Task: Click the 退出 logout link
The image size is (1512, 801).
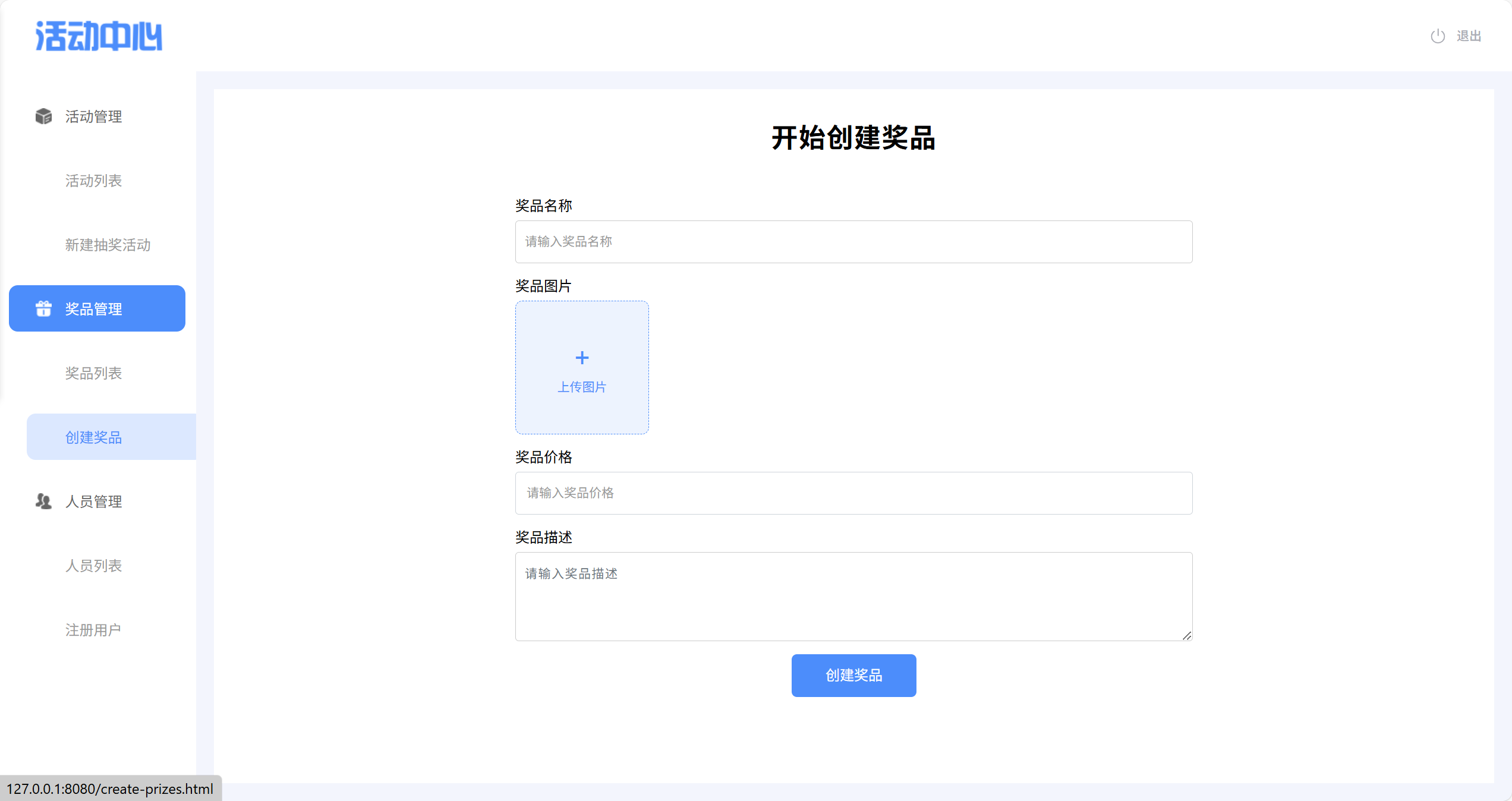Action: point(1468,36)
